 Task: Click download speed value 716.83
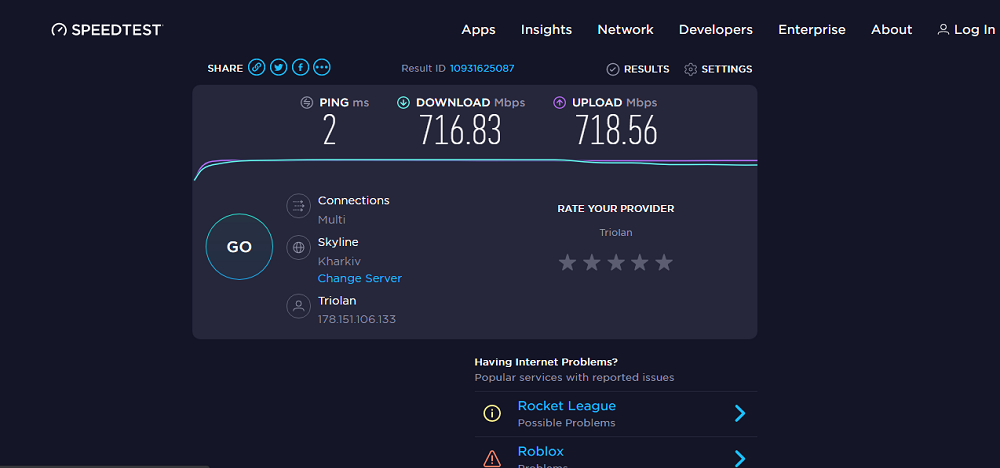[x=460, y=130]
